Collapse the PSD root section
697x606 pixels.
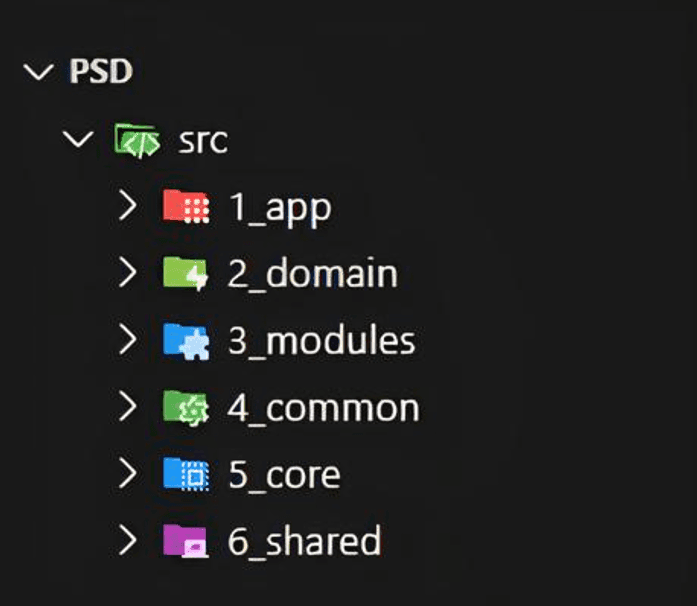coord(39,72)
